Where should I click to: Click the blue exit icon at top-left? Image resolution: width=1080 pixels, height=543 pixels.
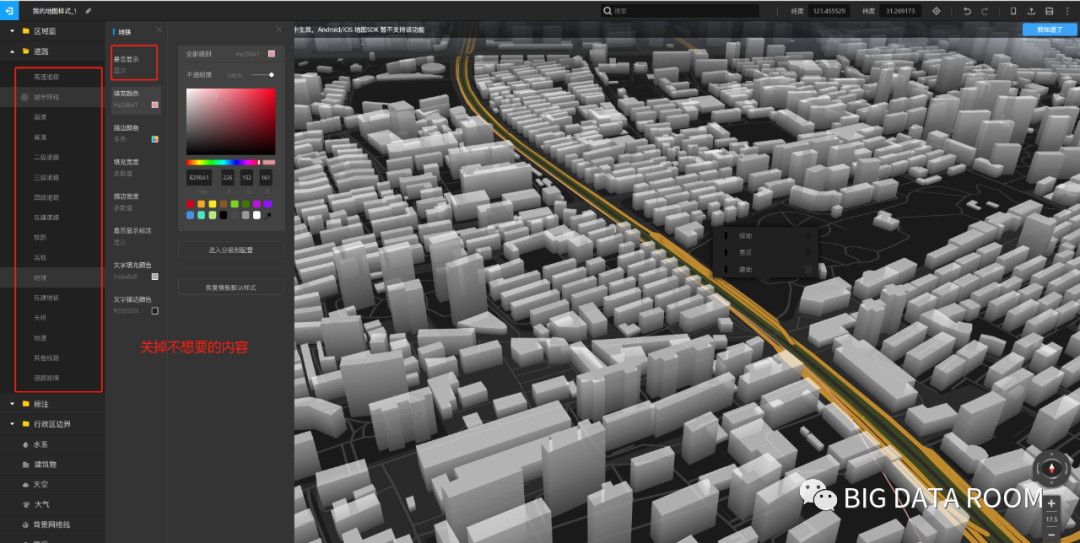(x=8, y=12)
